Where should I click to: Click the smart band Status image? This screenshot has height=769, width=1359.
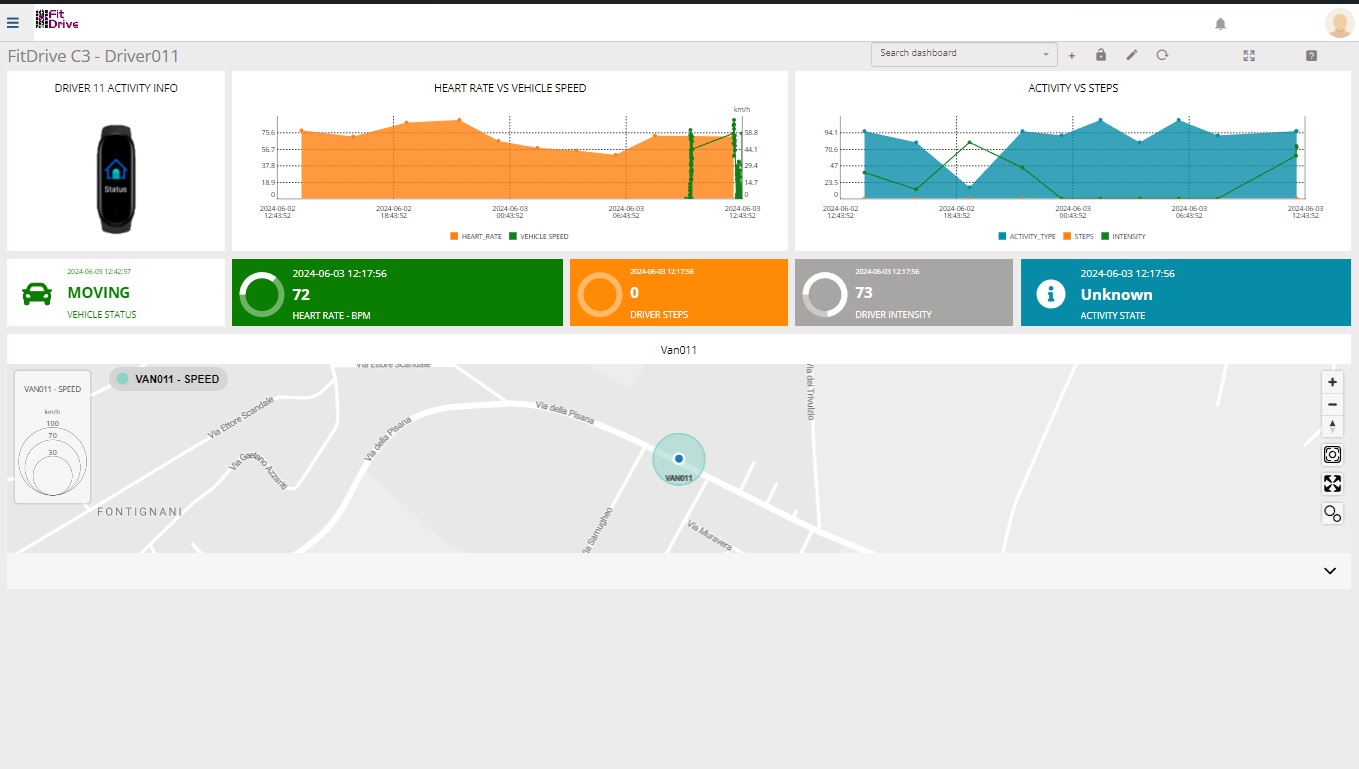point(116,180)
